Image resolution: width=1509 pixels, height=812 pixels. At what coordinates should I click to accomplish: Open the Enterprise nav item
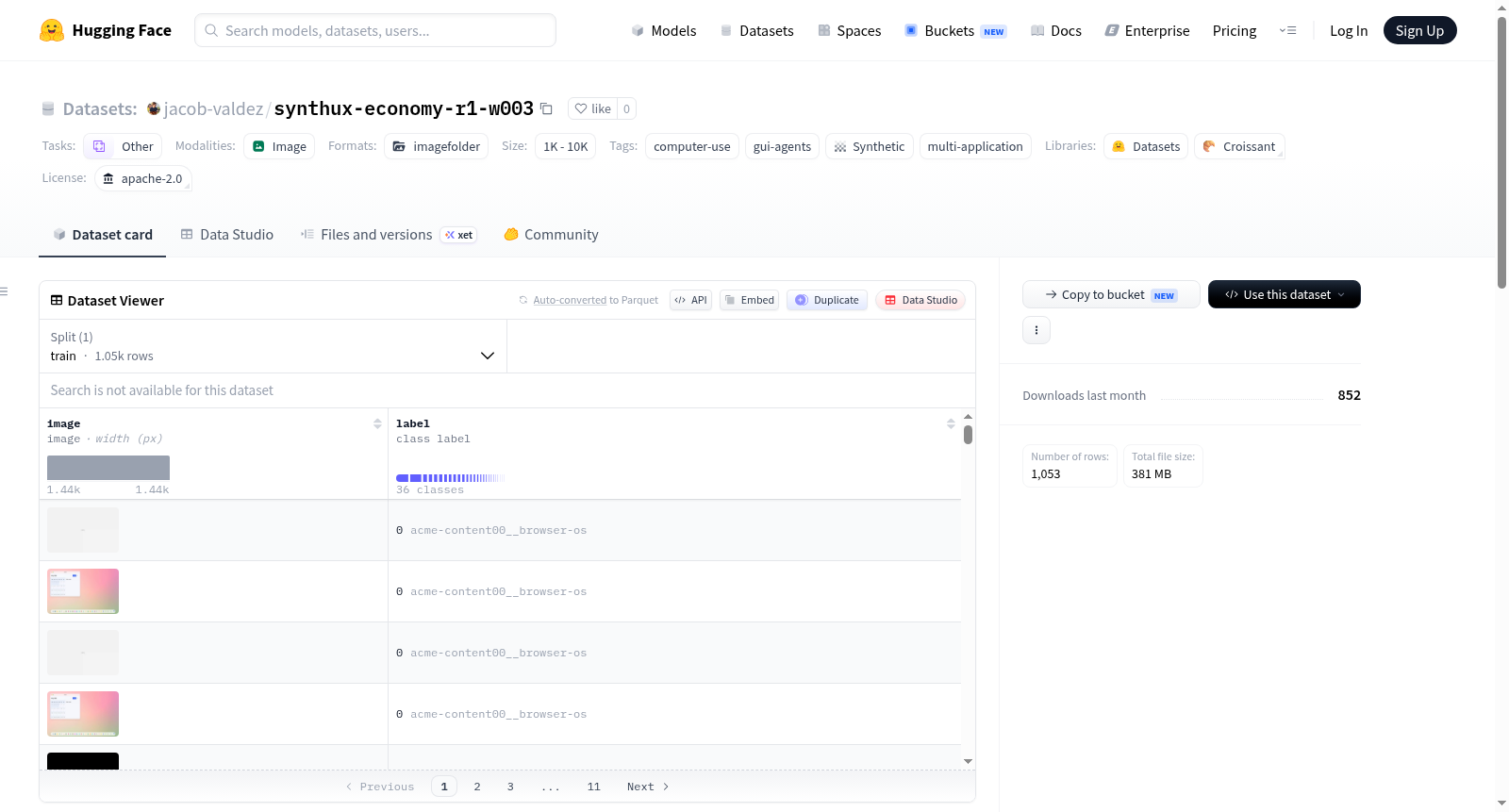coord(1147,30)
